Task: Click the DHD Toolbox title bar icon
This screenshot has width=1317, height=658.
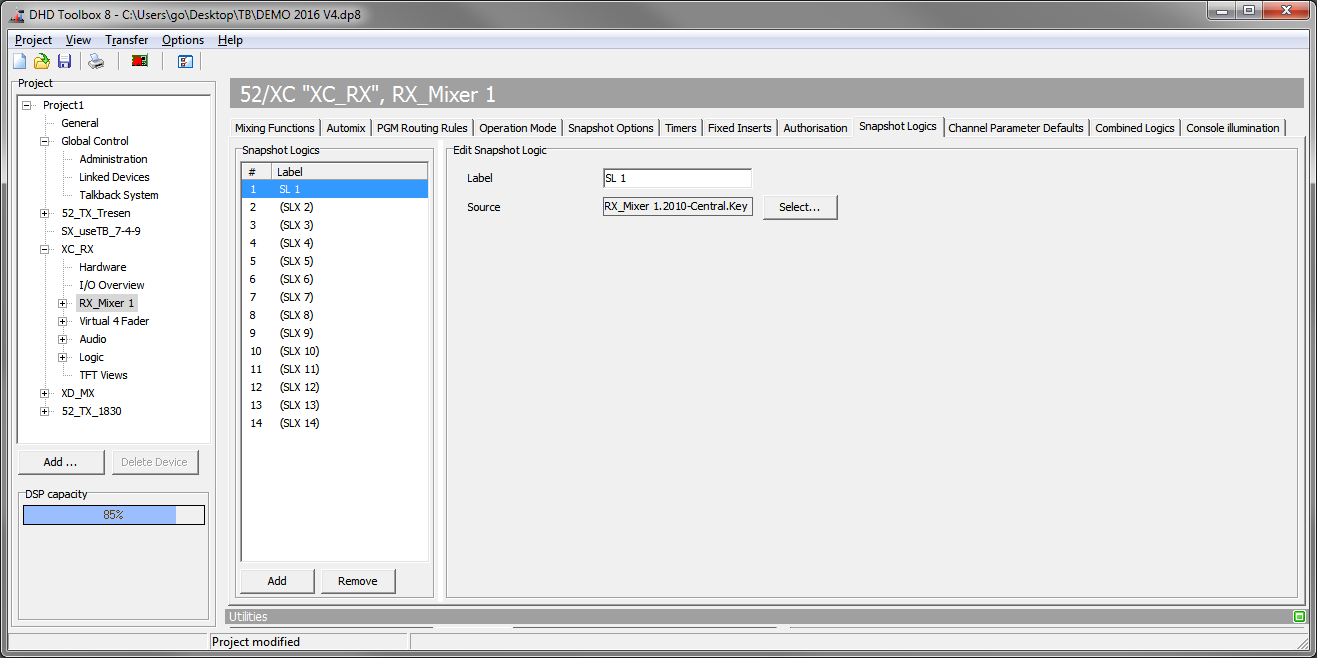Action: [x=17, y=14]
